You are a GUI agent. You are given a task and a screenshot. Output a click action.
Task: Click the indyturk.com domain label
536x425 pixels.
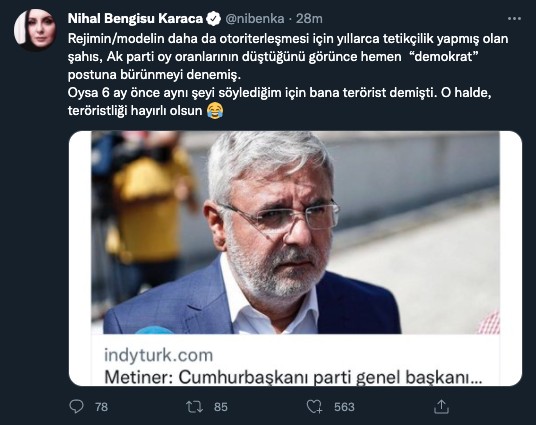(159, 355)
